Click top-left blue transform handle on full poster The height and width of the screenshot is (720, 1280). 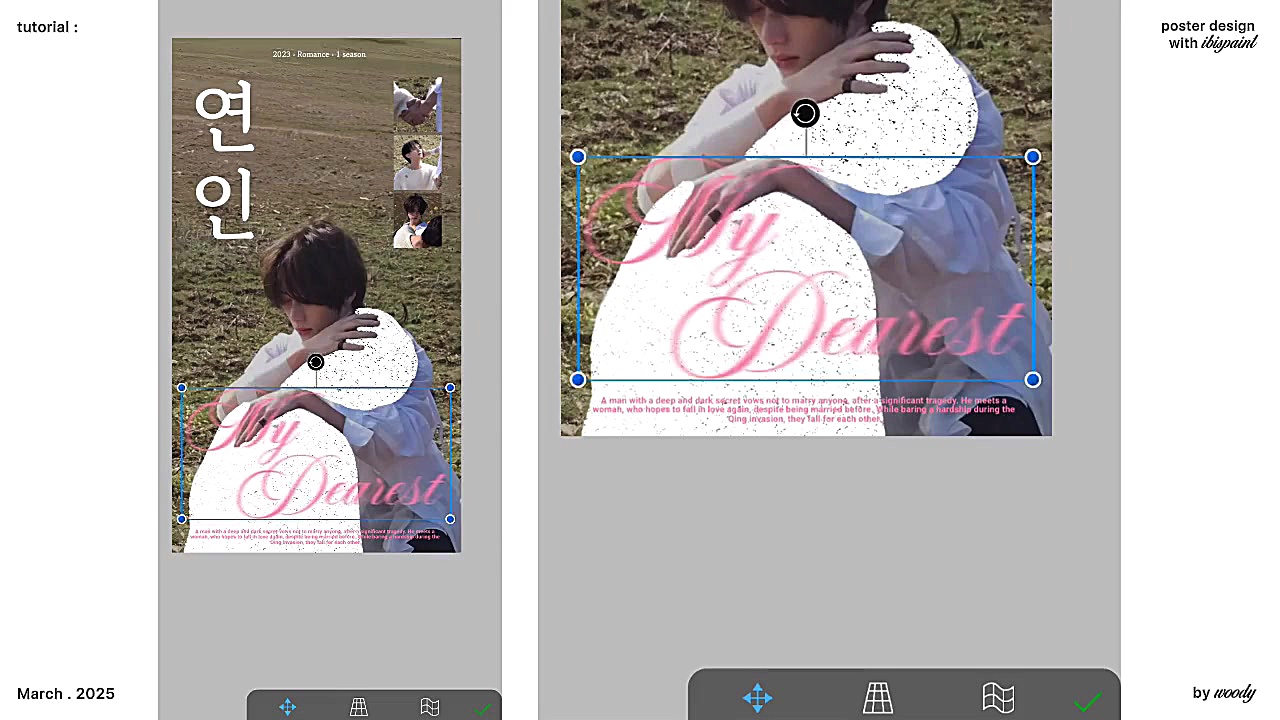click(x=181, y=387)
